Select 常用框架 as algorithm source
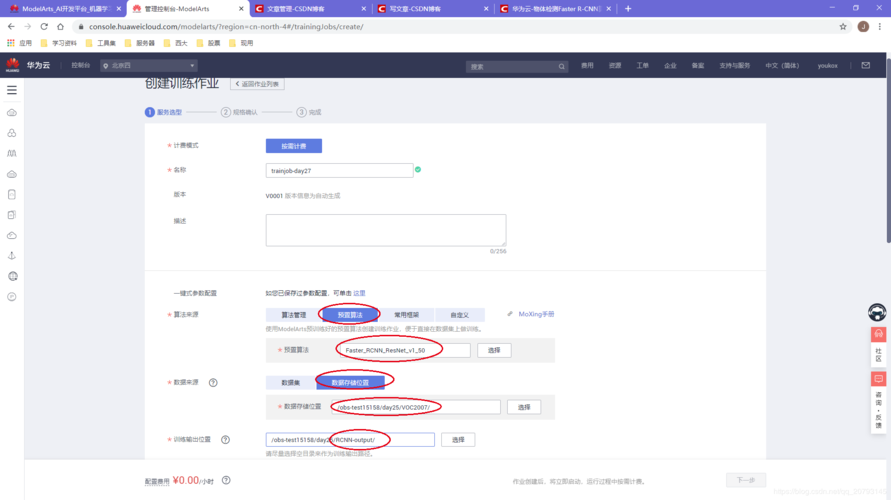Viewport: 891px width, 500px height. [406, 315]
